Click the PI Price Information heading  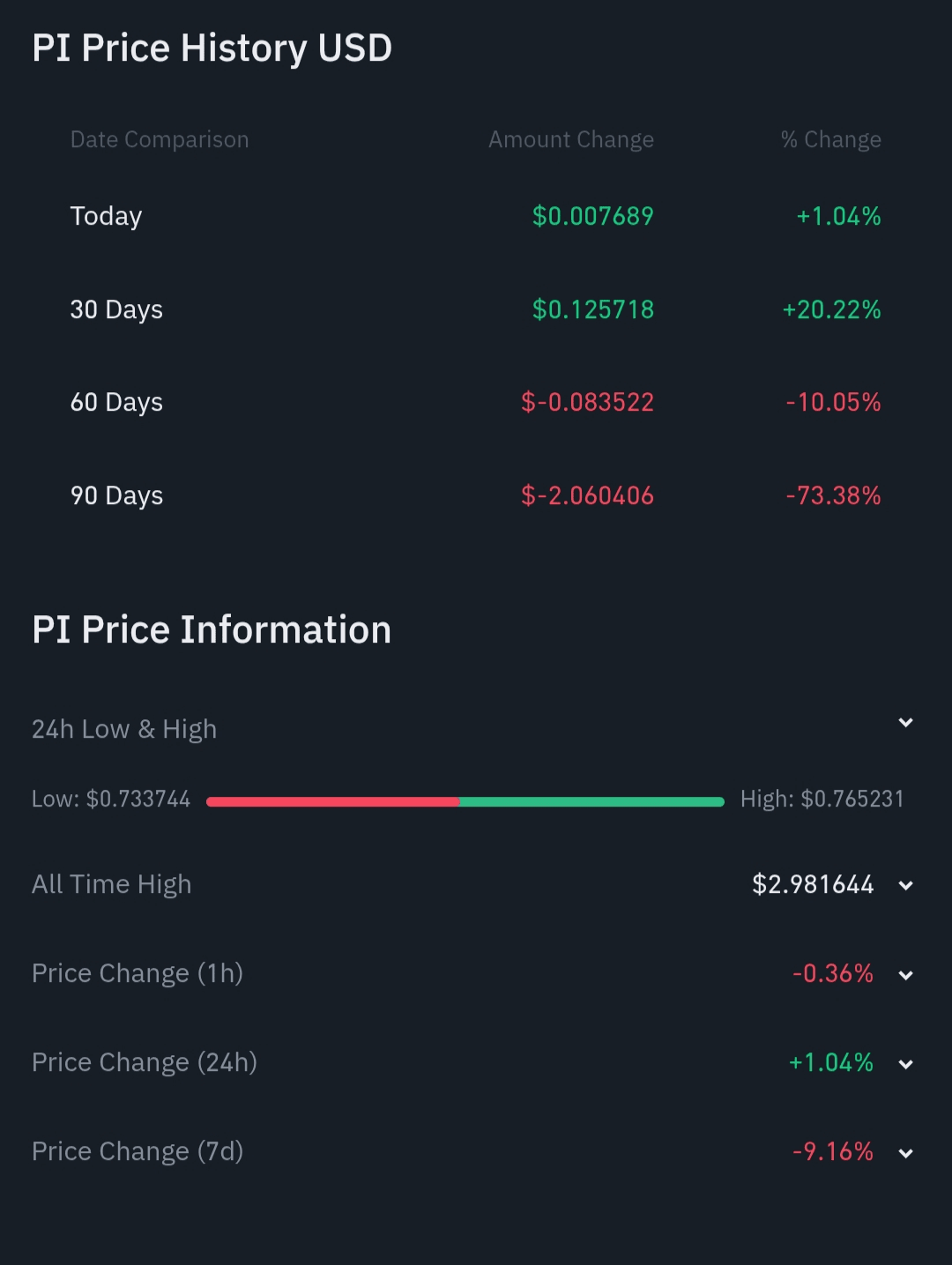(x=212, y=629)
